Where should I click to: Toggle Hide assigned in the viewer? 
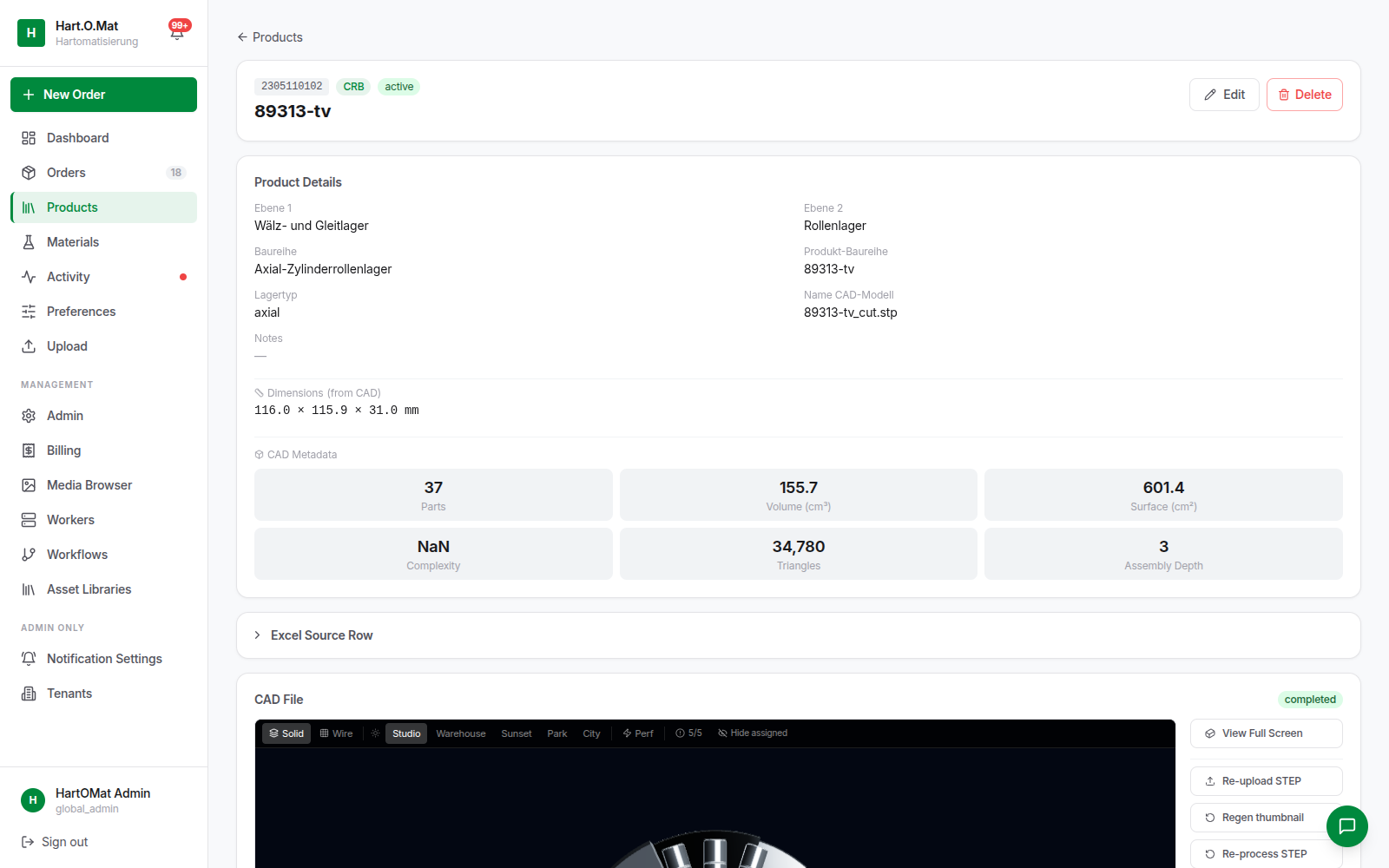(753, 733)
